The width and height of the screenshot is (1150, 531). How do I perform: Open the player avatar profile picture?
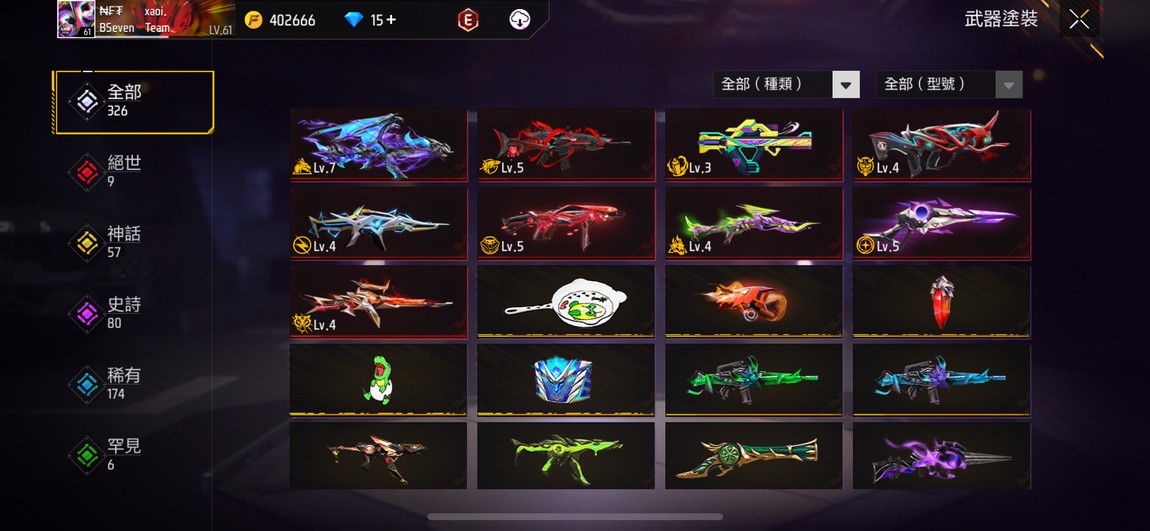(x=76, y=19)
